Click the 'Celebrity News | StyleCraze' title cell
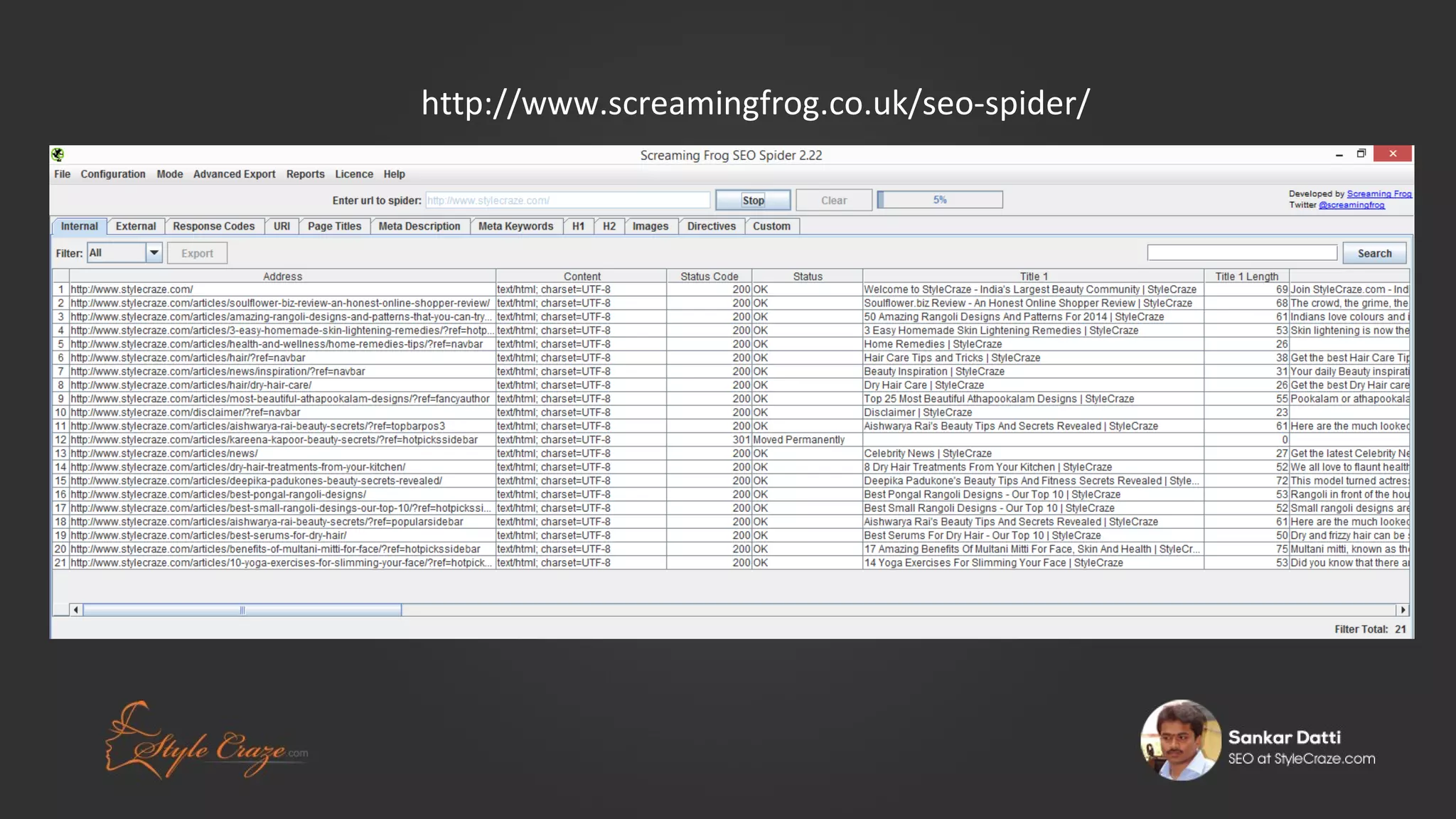The image size is (1456, 819). 1033,454
